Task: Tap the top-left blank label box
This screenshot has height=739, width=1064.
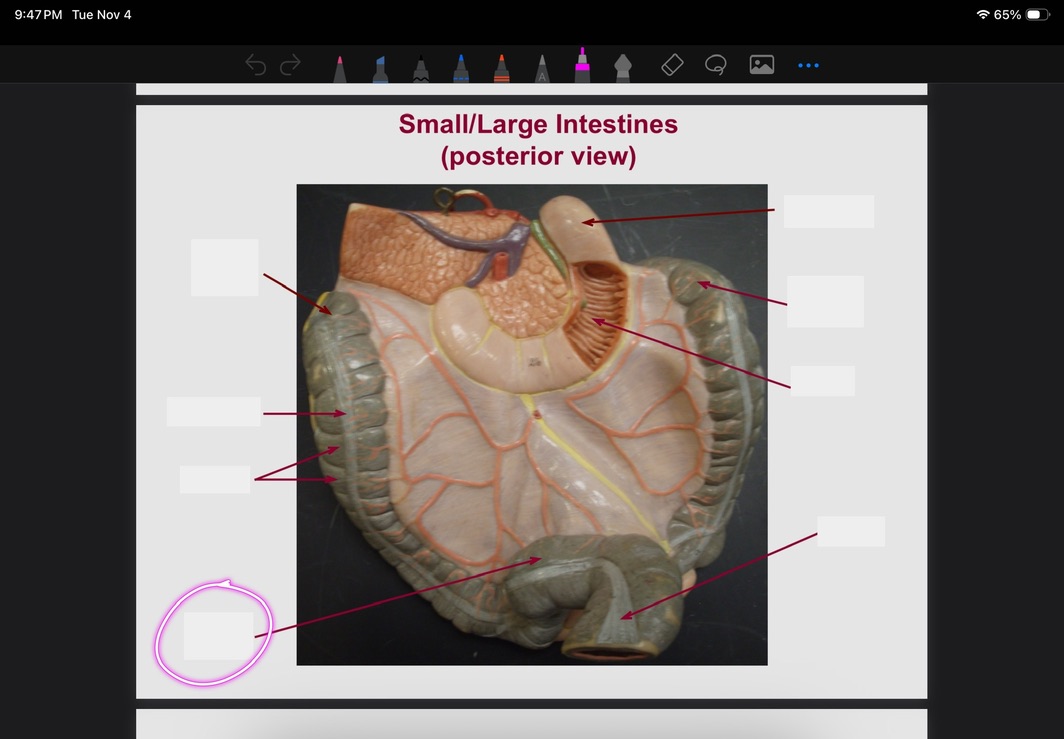Action: (224, 267)
